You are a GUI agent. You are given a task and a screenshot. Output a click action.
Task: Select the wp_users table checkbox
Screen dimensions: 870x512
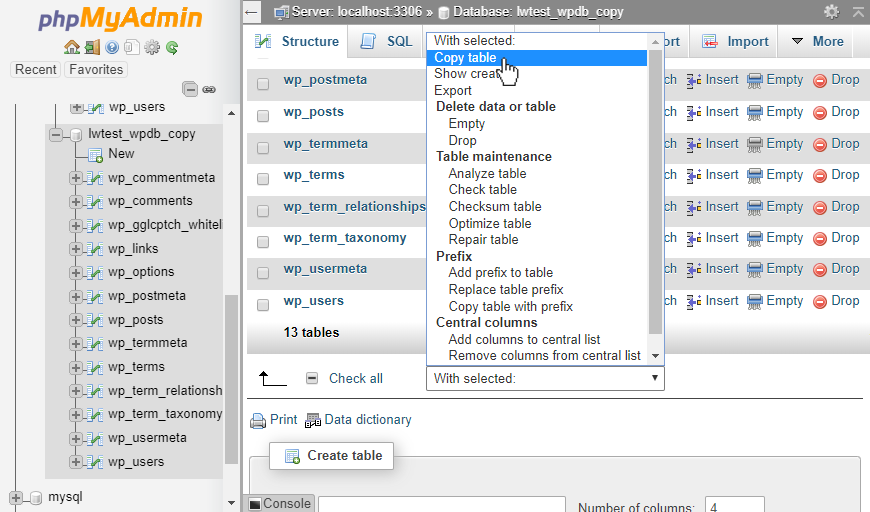263,305
